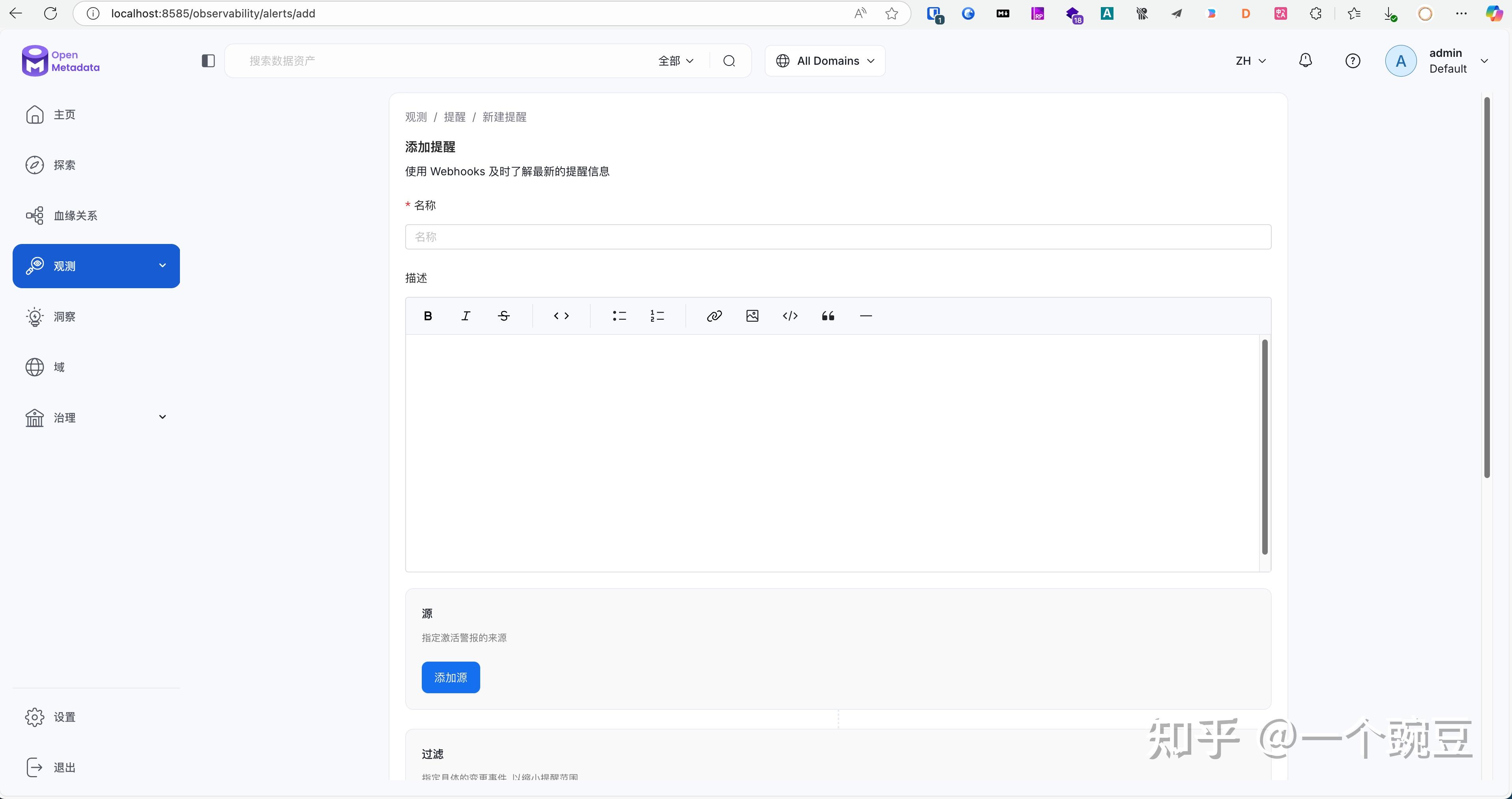The image size is (1512, 799).
Task: Open 血缘关系 in sidebar
Action: pyautogui.click(x=75, y=216)
